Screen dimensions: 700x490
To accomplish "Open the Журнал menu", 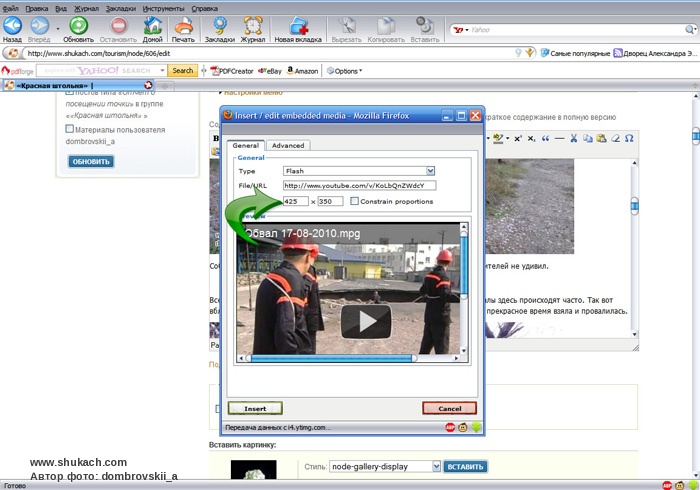I will (x=86, y=8).
